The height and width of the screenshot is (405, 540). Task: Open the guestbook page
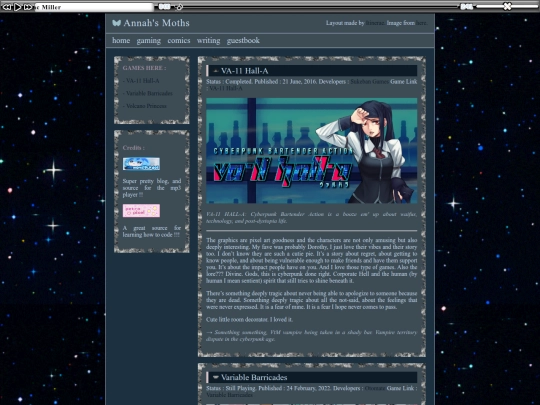[243, 41]
